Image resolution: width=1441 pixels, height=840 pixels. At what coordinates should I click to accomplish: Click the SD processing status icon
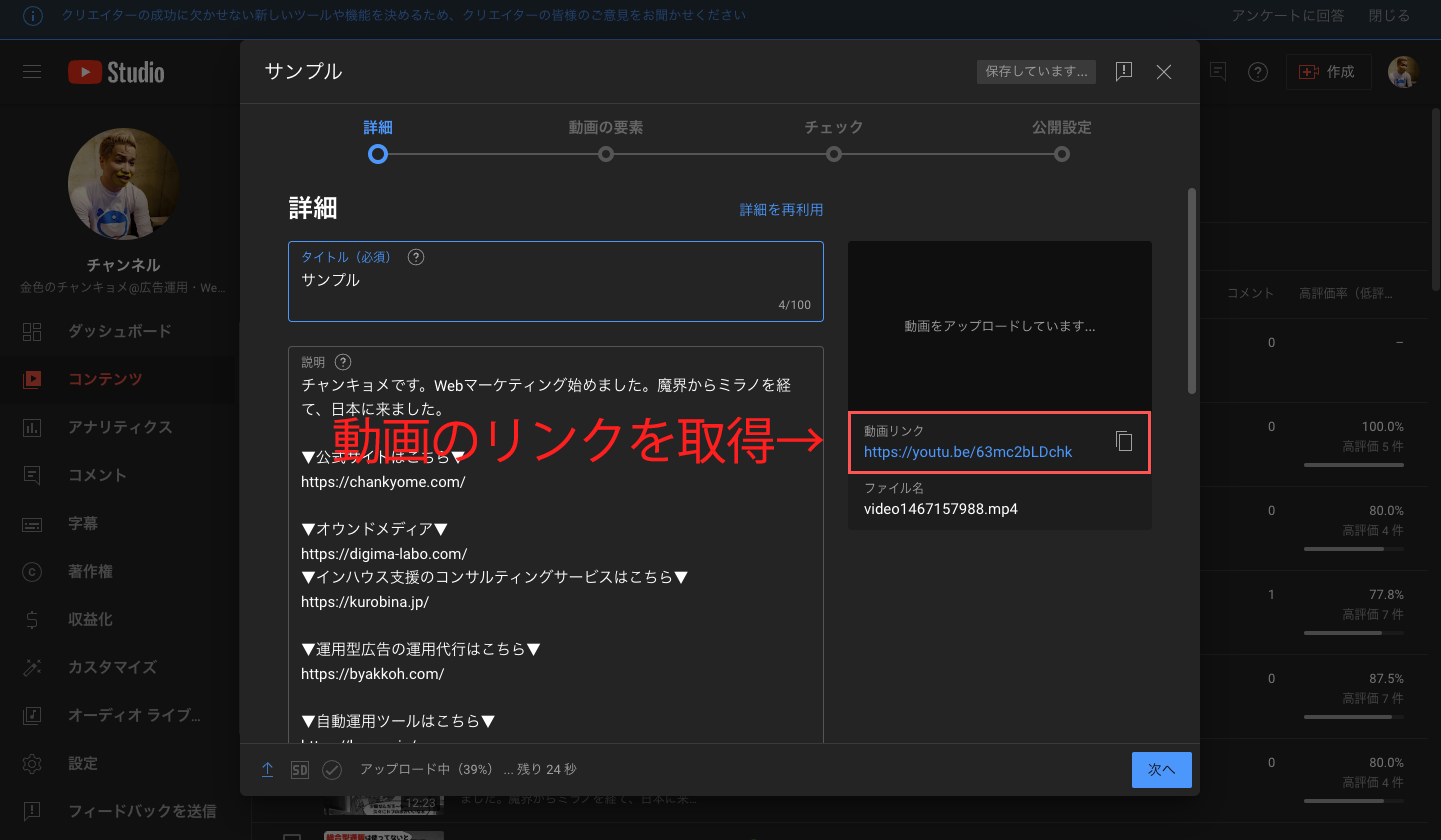(x=299, y=769)
